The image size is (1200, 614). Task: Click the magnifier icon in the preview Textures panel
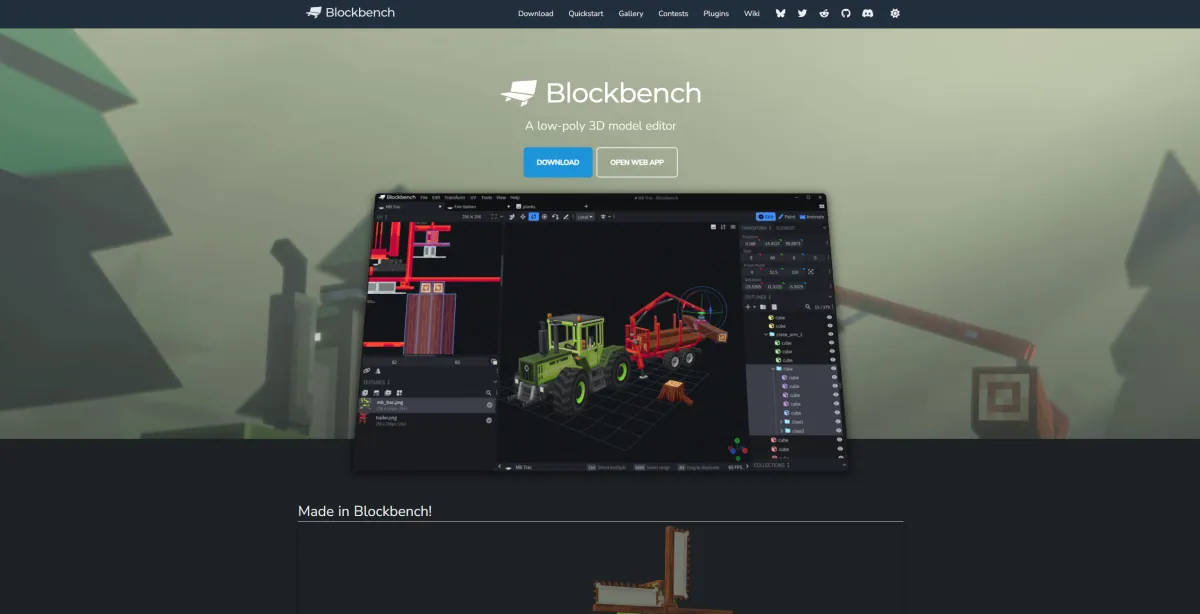(x=488, y=393)
